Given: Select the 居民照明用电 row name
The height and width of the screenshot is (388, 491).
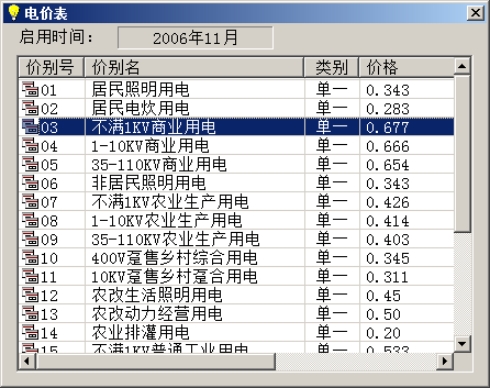Looking at the screenshot, I should coord(140,89).
